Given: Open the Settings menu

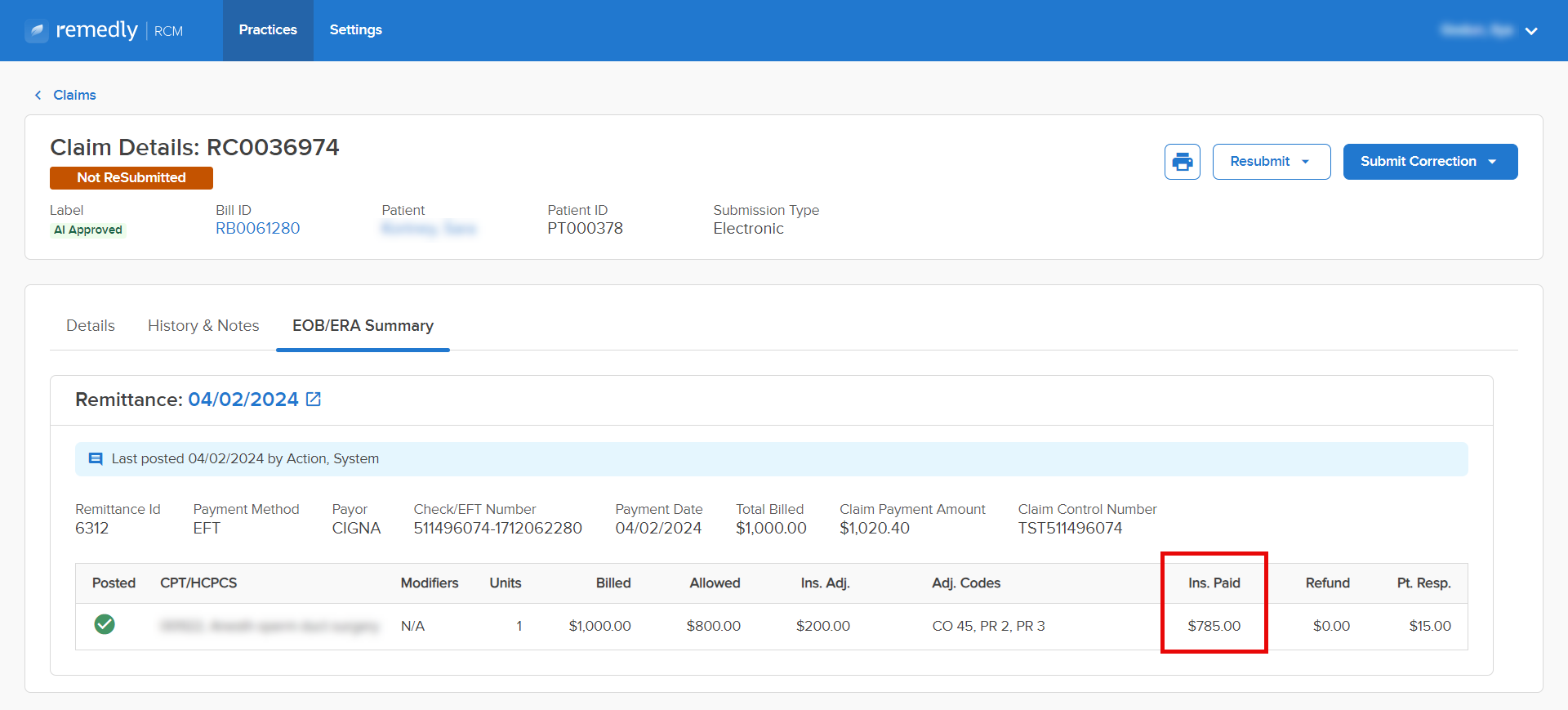Looking at the screenshot, I should pyautogui.click(x=355, y=30).
